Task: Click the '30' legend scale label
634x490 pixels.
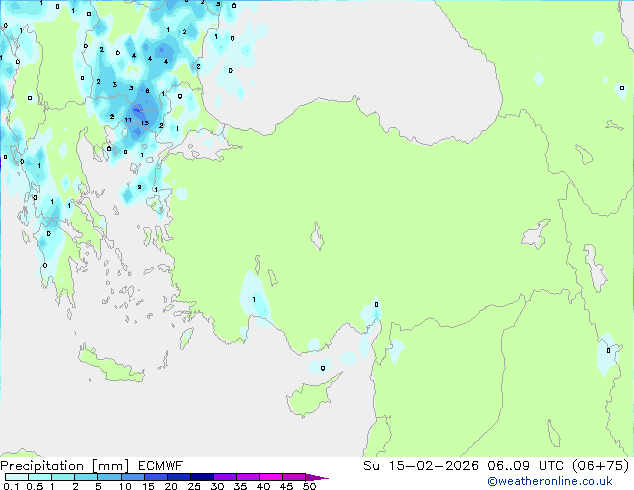Action: (x=217, y=486)
